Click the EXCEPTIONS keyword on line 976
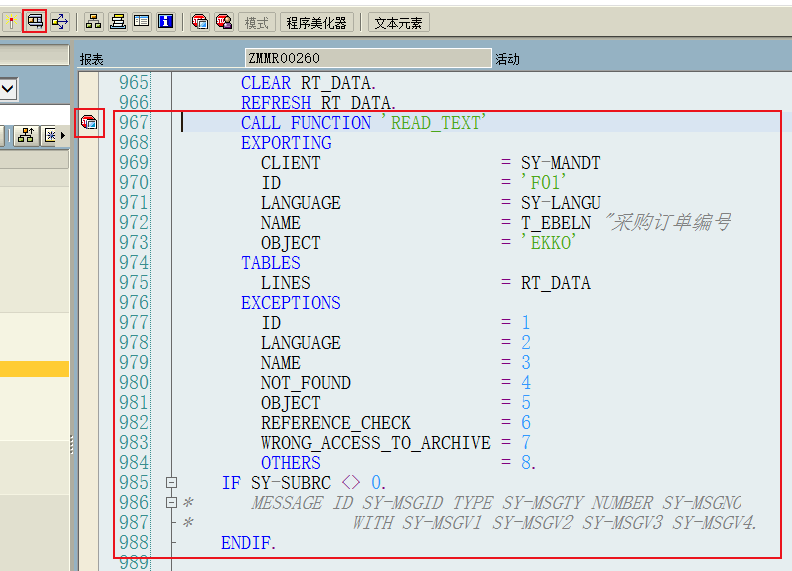The width and height of the screenshot is (792, 571). coord(290,303)
